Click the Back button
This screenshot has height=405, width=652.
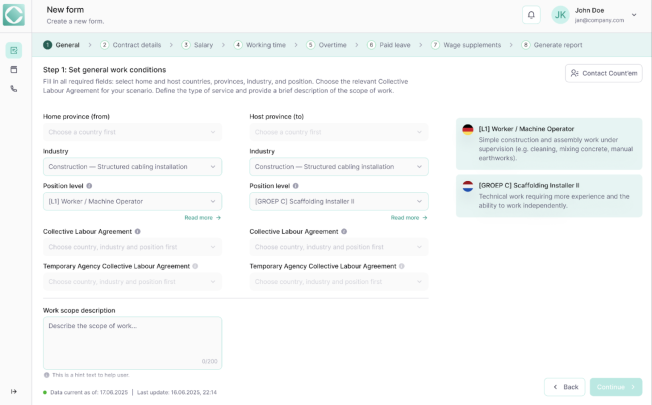(564, 387)
